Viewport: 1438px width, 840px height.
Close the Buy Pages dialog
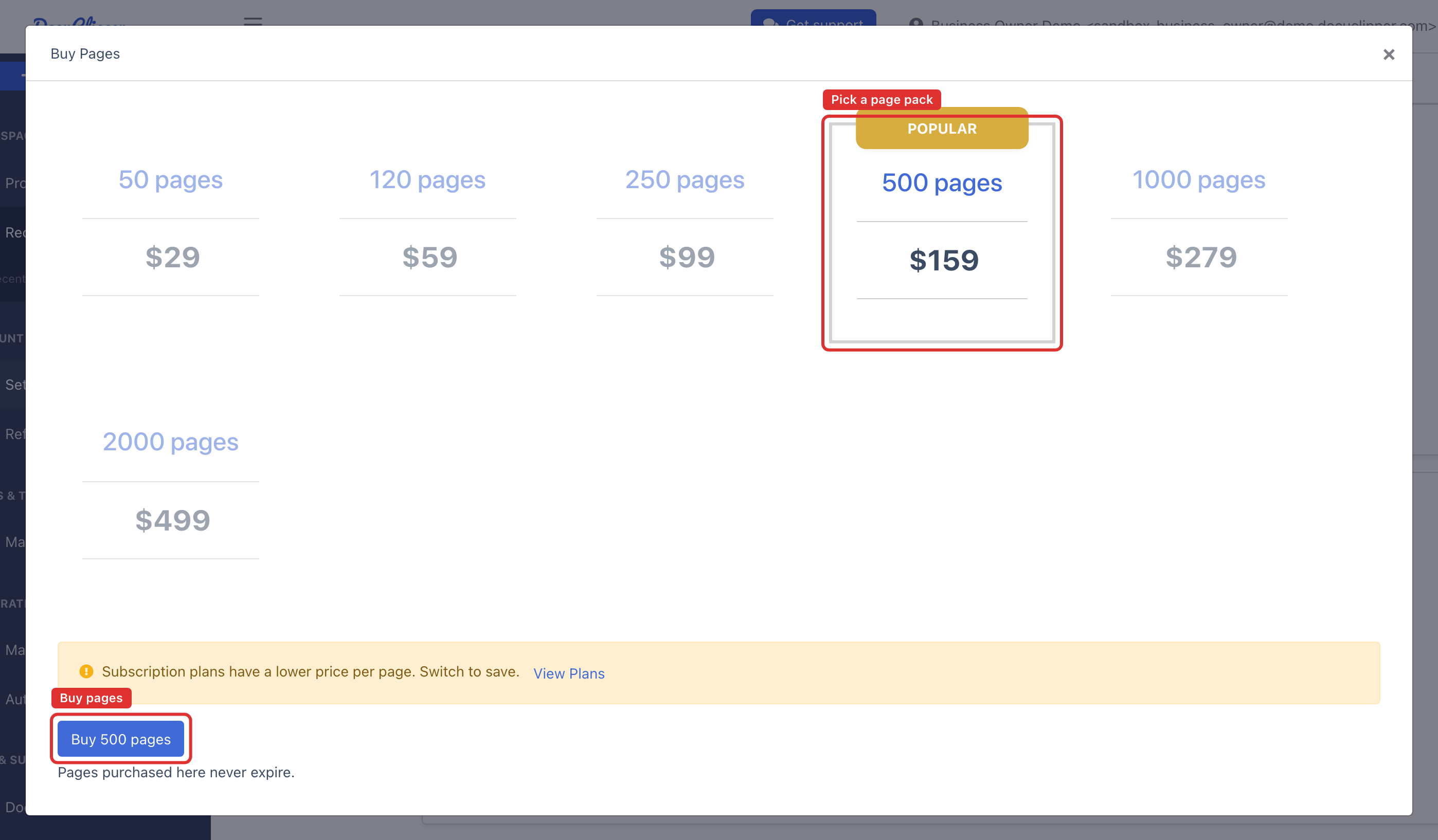click(1388, 54)
